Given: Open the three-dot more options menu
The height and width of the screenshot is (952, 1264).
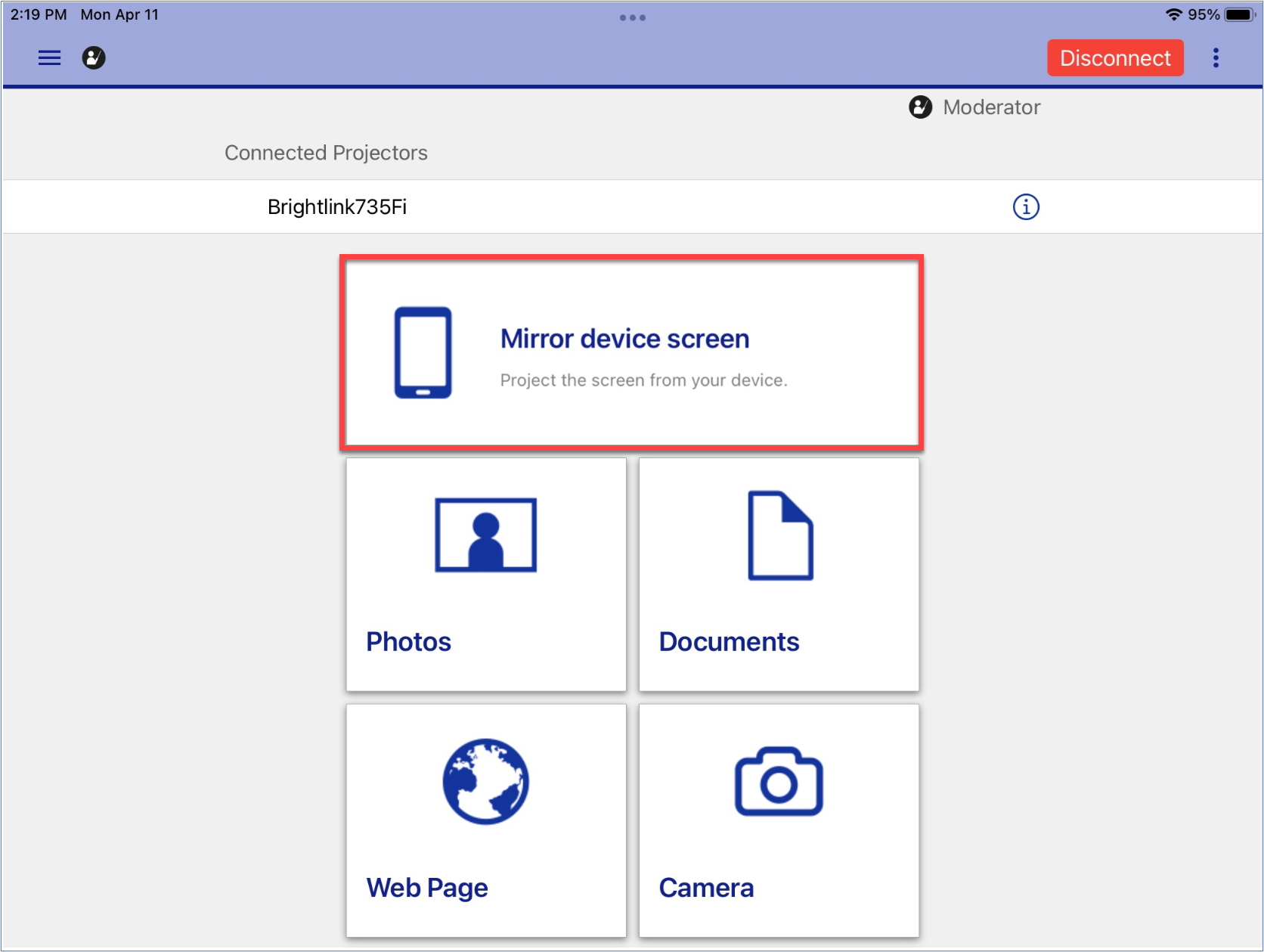Looking at the screenshot, I should click(1216, 58).
